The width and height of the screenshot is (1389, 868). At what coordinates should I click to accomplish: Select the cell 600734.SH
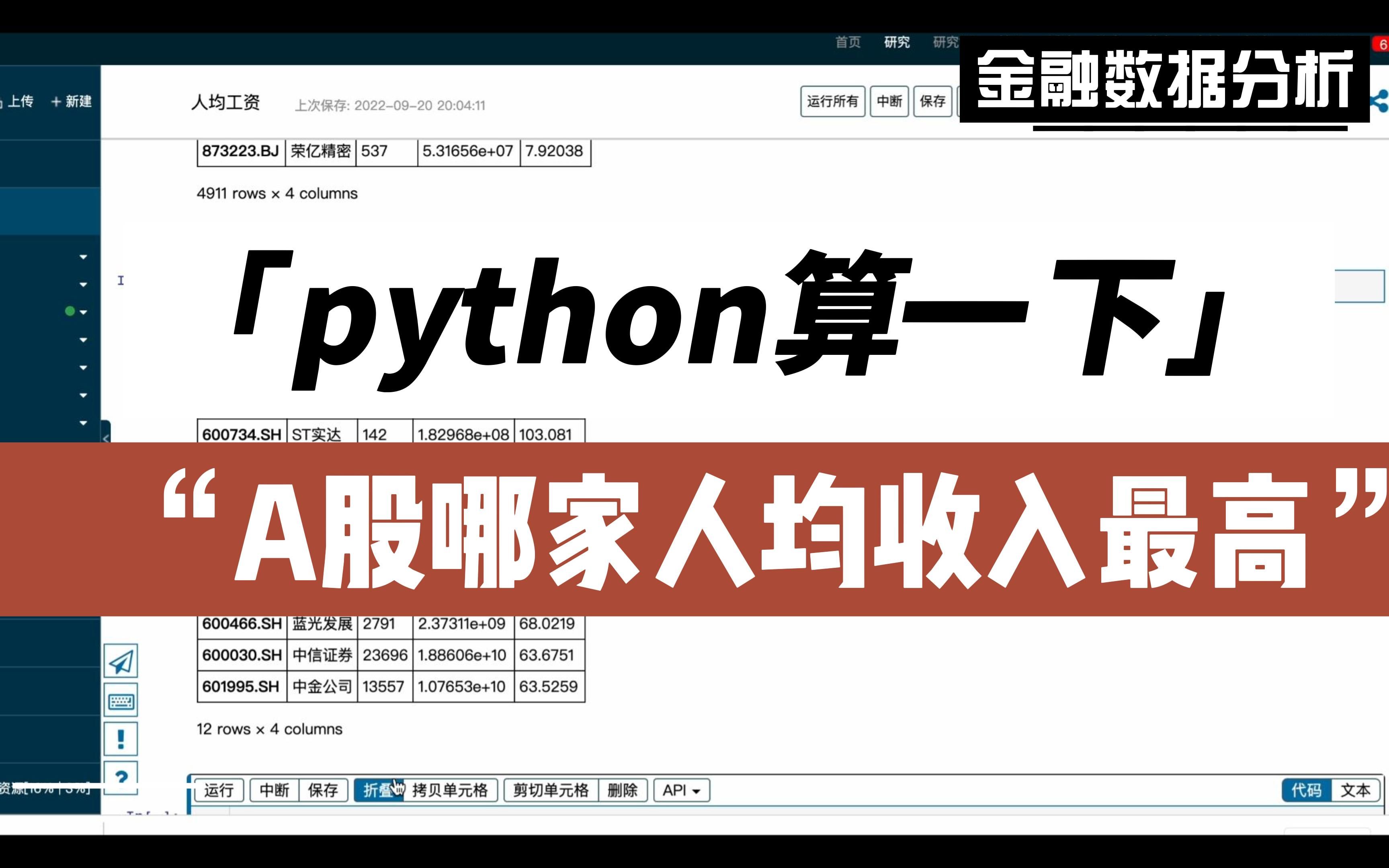pyautogui.click(x=242, y=432)
